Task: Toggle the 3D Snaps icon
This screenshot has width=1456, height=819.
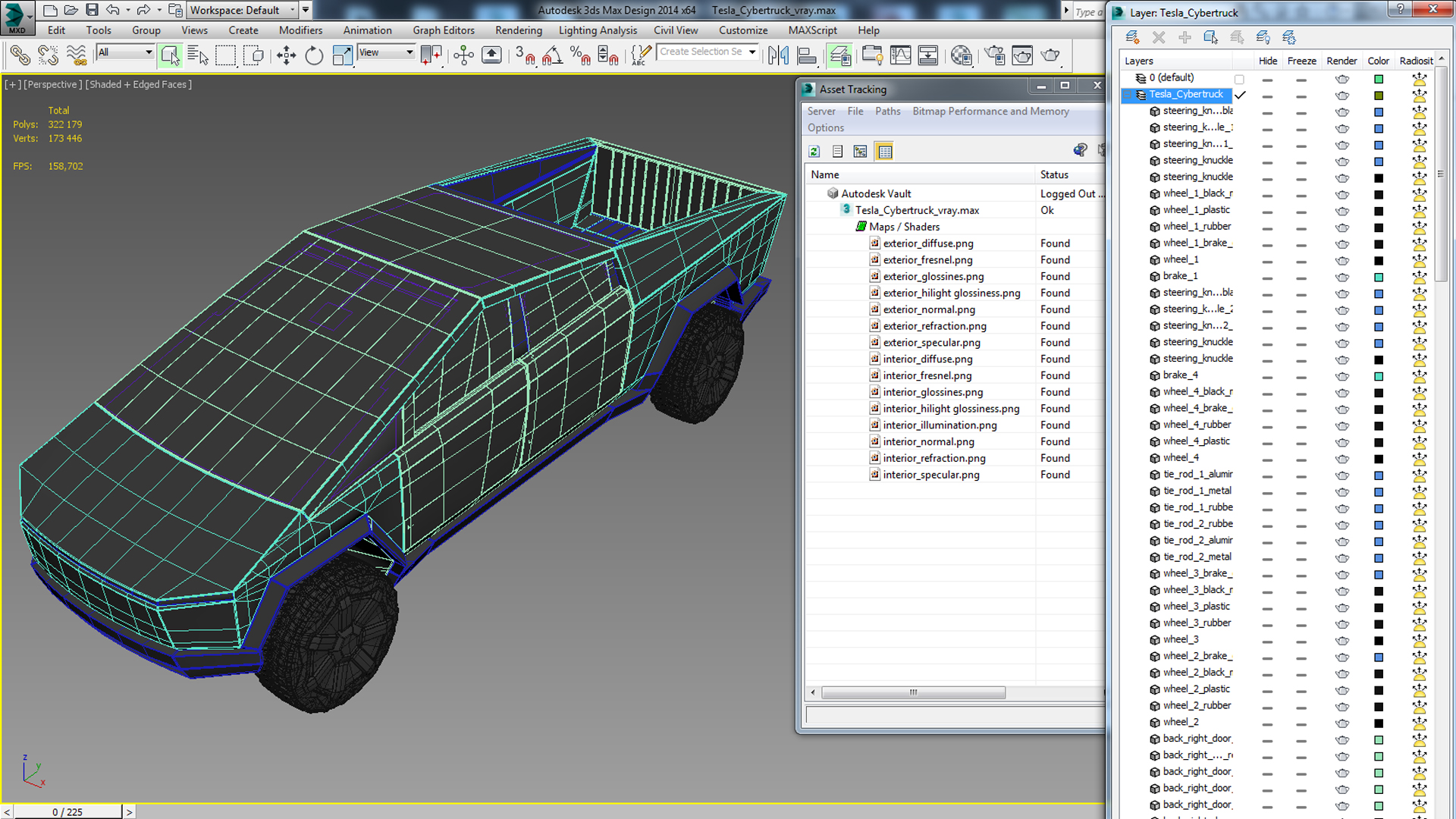Action: (525, 55)
